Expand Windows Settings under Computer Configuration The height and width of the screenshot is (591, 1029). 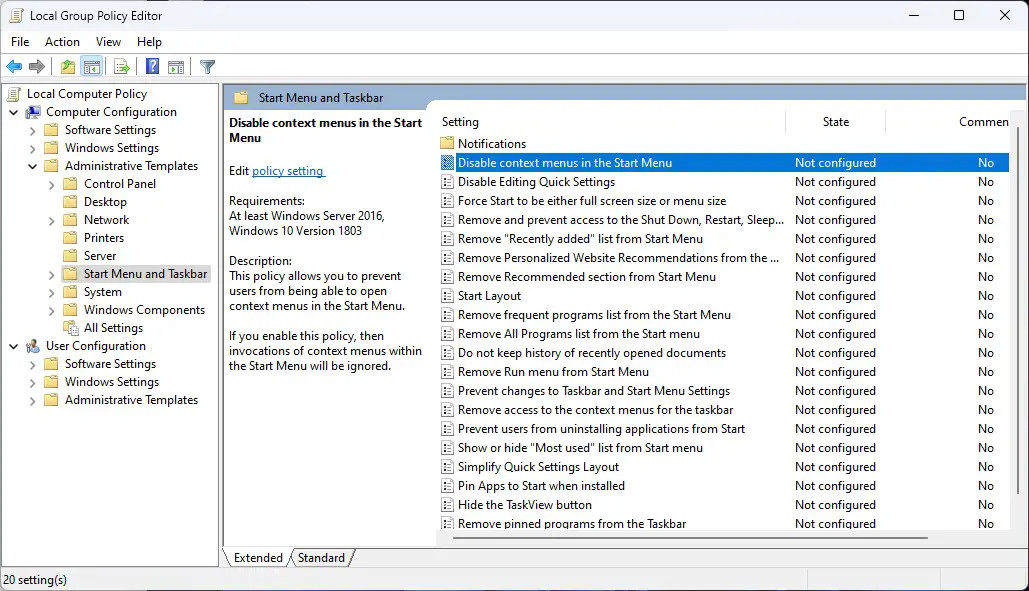coord(32,148)
